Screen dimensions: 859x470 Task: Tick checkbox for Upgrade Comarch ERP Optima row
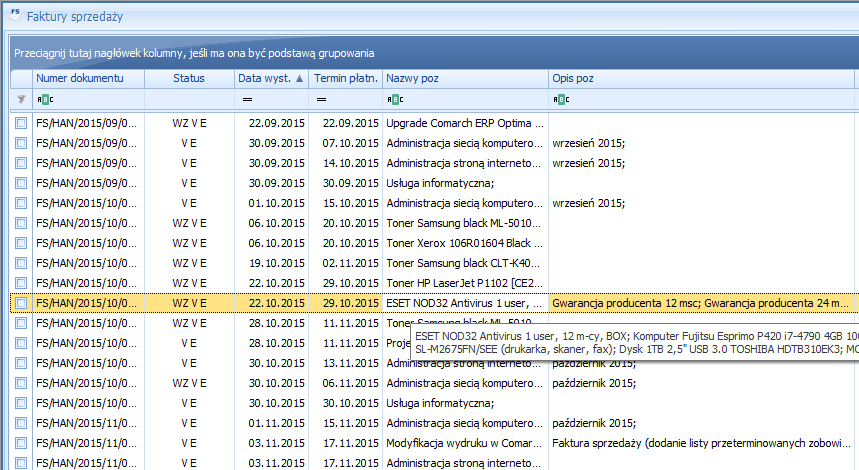coord(21,123)
